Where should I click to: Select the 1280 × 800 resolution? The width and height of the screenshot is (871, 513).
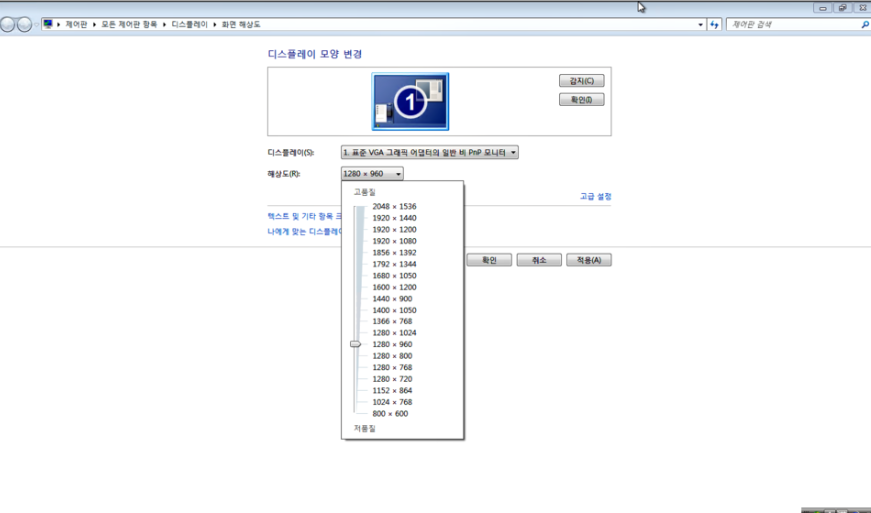[x=392, y=356]
